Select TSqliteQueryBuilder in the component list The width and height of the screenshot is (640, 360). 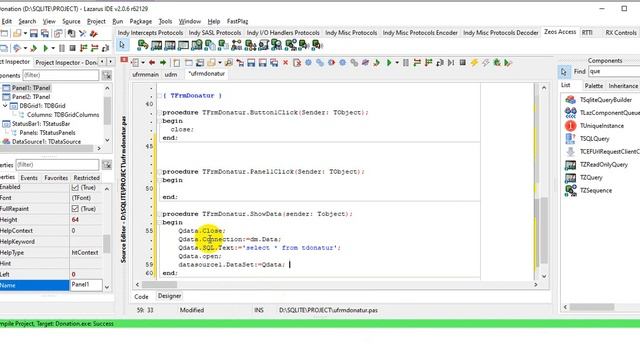606,100
